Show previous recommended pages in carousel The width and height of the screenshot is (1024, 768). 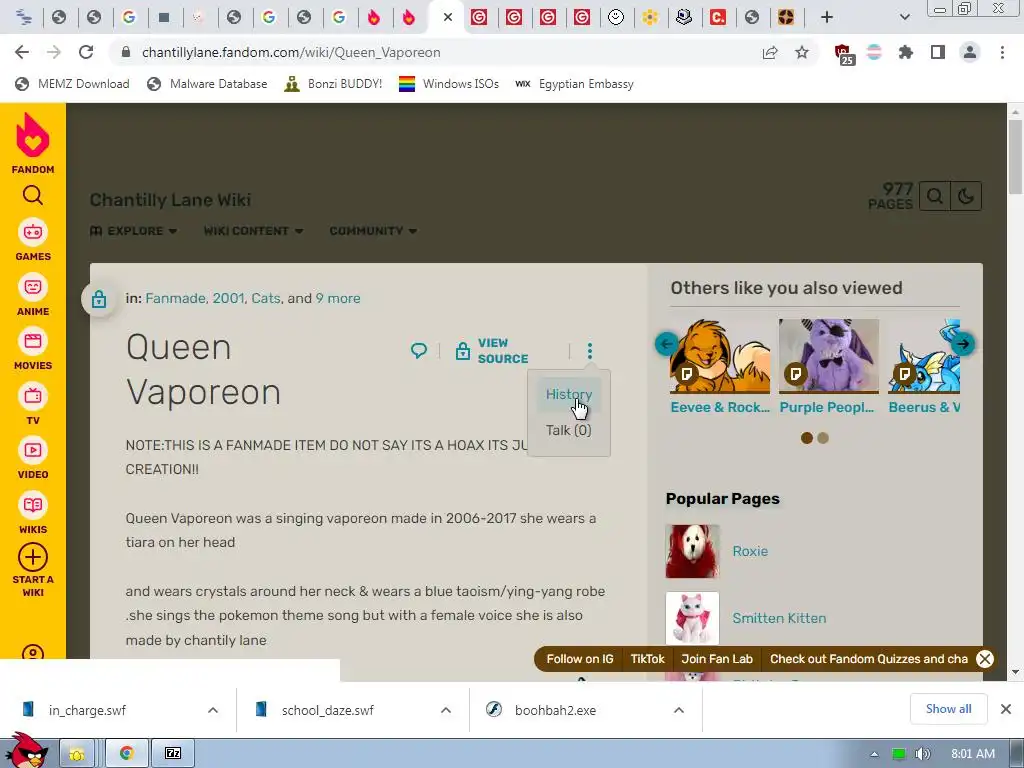click(x=667, y=344)
